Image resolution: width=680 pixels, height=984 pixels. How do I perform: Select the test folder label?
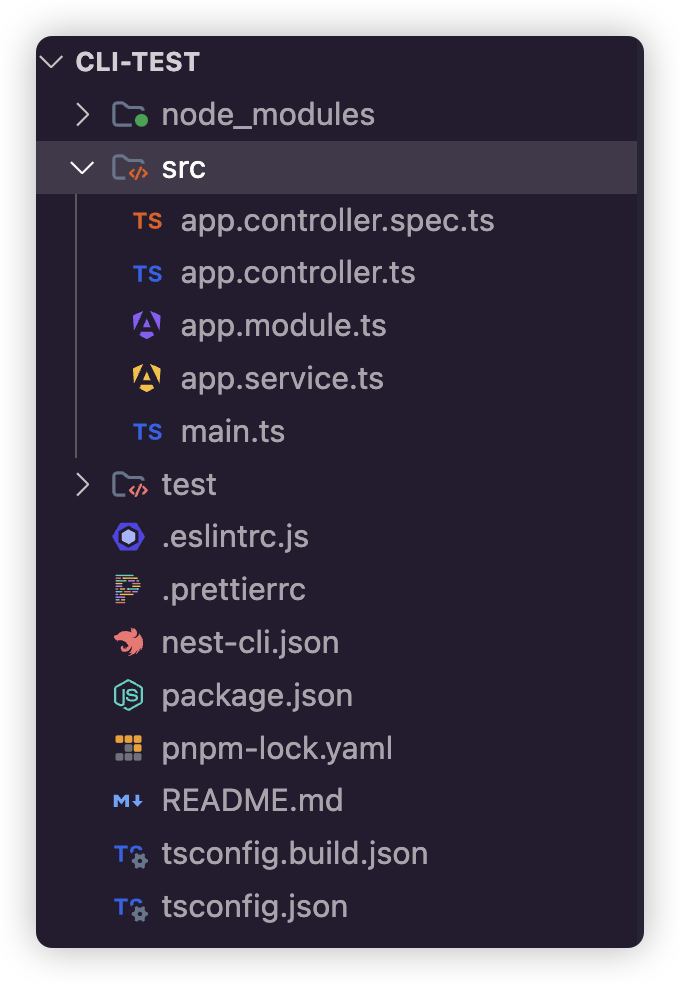pos(189,485)
